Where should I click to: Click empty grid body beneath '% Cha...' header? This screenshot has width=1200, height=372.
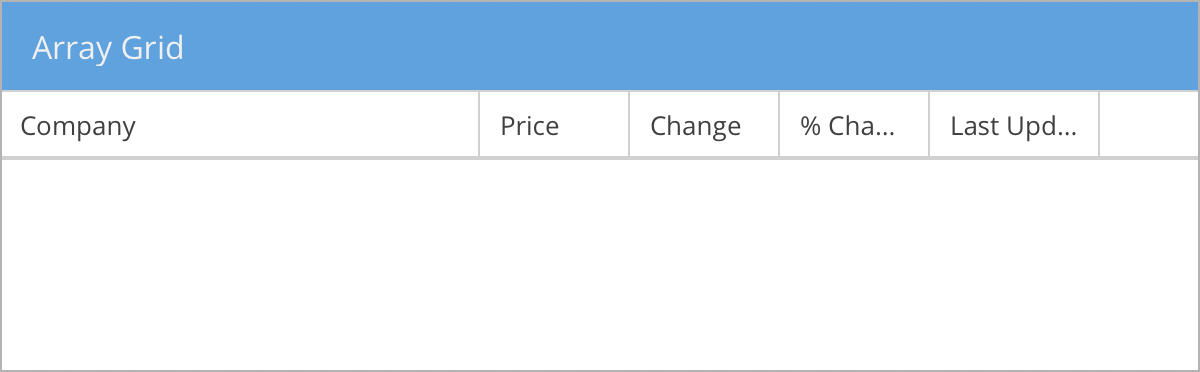[855, 264]
